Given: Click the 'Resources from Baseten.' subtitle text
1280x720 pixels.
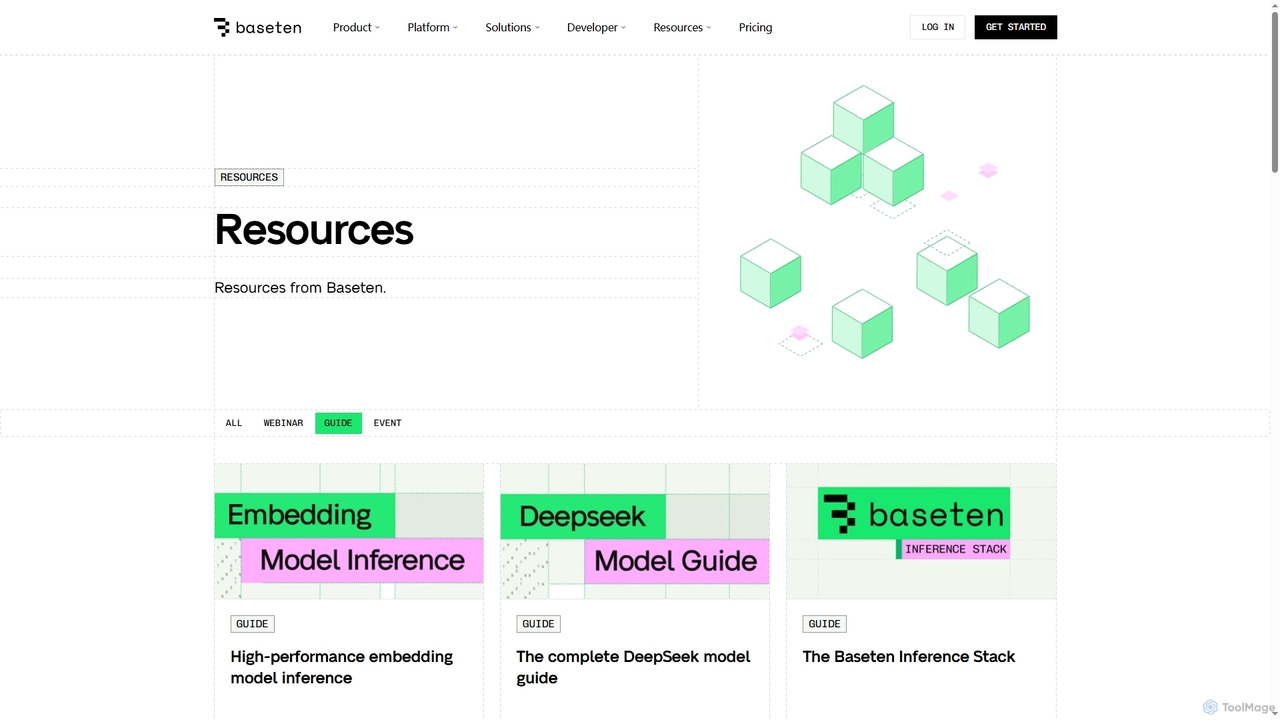Looking at the screenshot, I should click(300, 288).
